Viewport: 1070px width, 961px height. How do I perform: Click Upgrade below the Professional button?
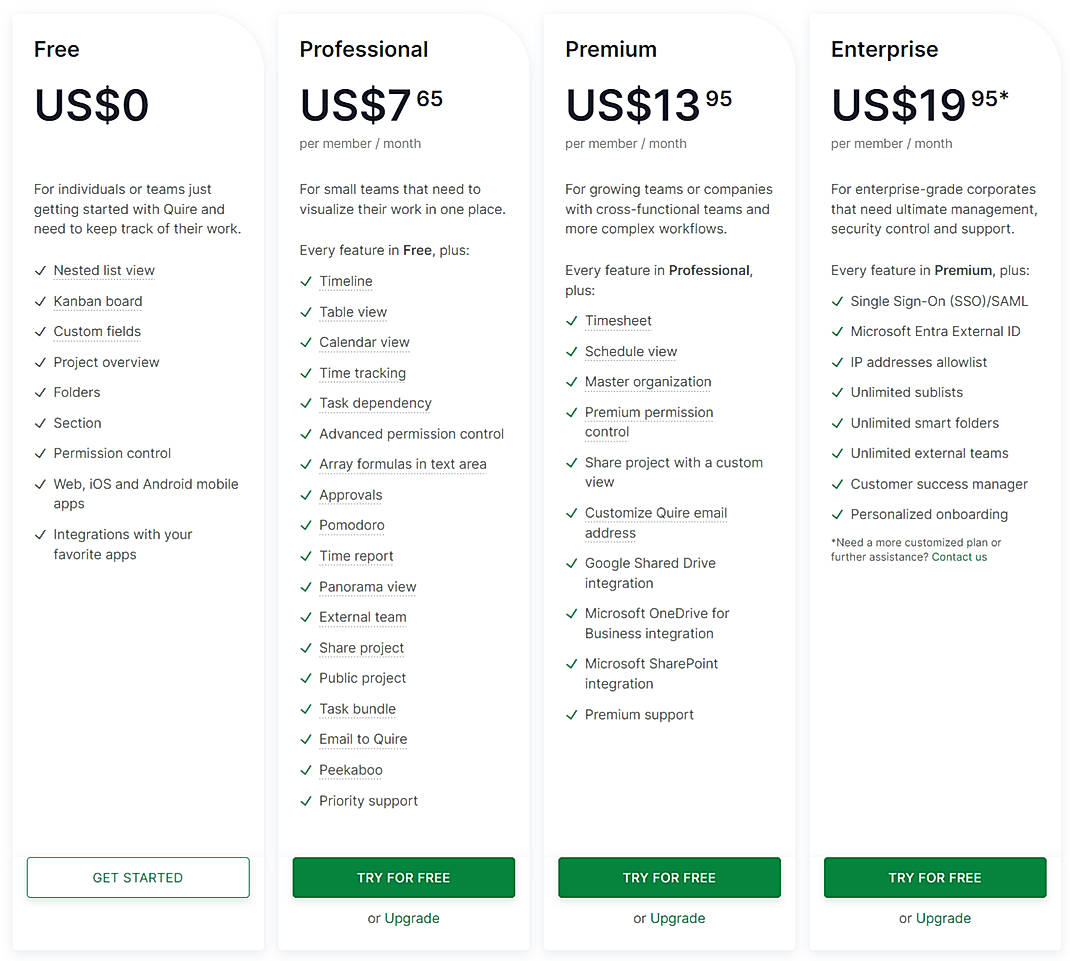(x=412, y=918)
